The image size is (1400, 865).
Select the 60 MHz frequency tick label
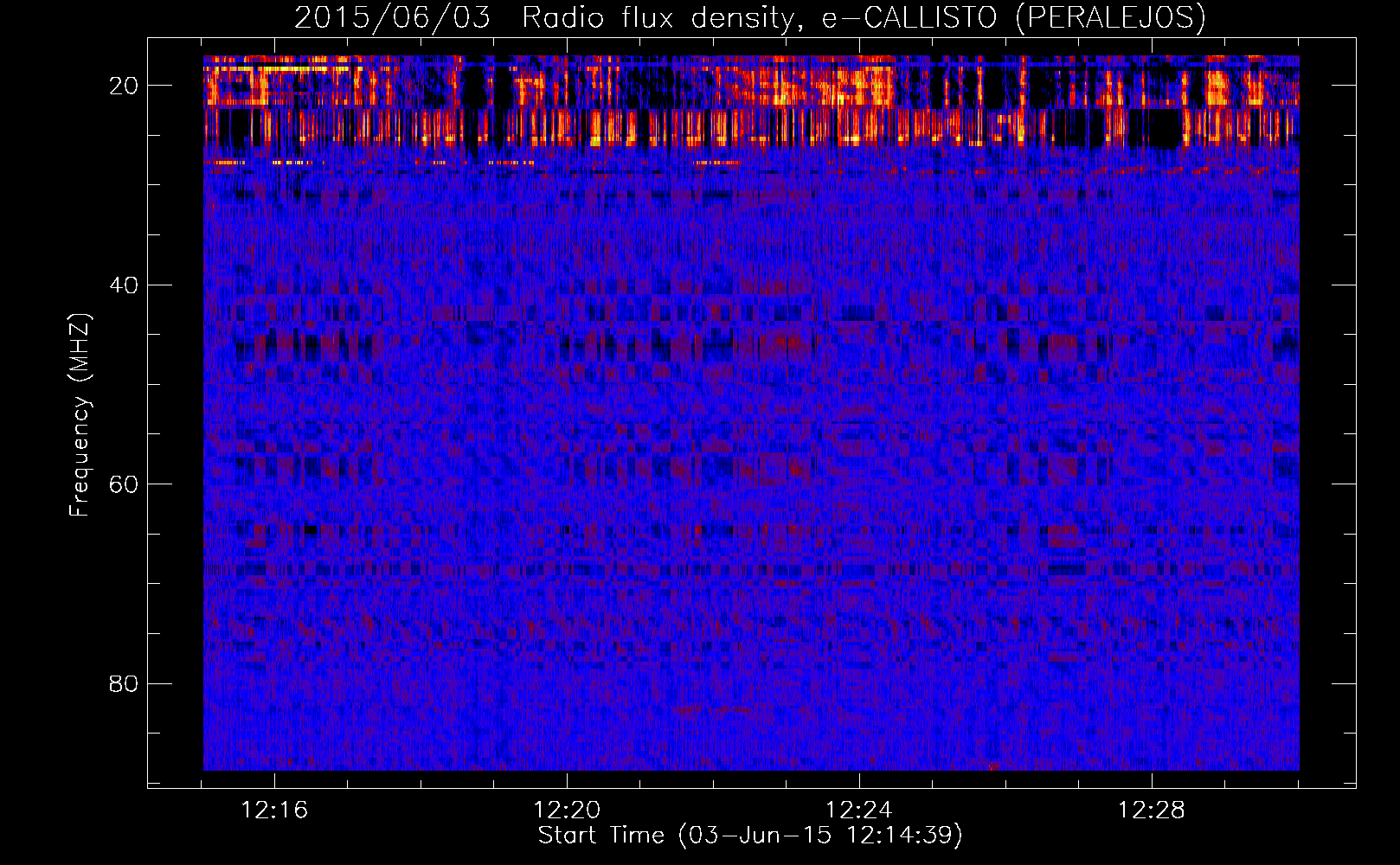pyautogui.click(x=125, y=484)
